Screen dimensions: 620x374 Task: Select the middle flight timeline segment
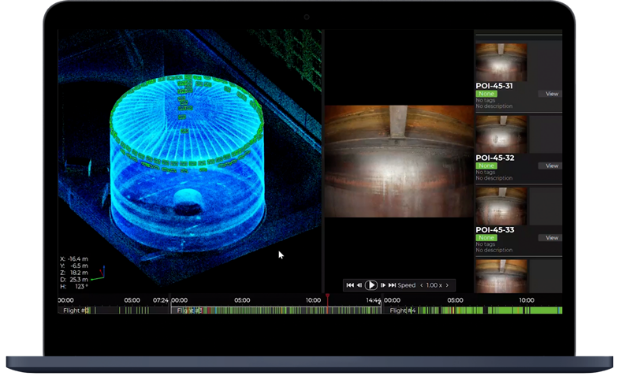click(x=276, y=310)
